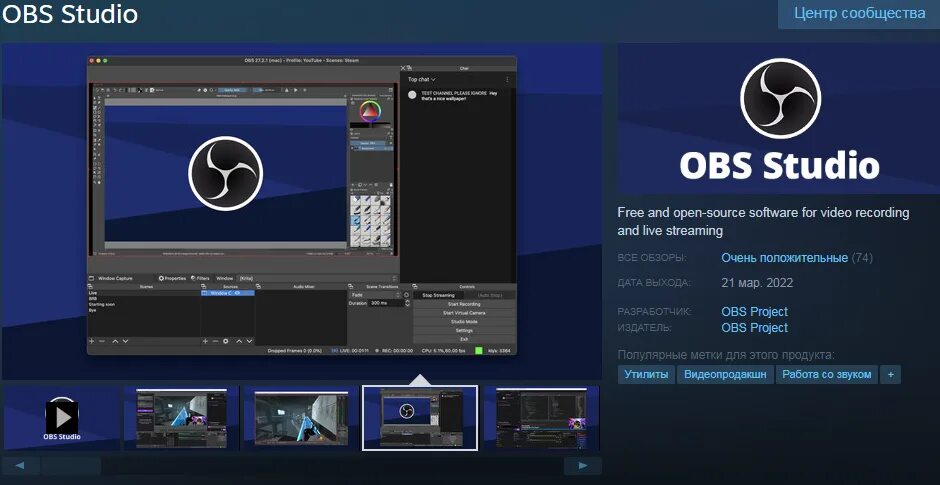Select the Видеопродакшн tag
This screenshot has width=940, height=485.
tap(725, 374)
